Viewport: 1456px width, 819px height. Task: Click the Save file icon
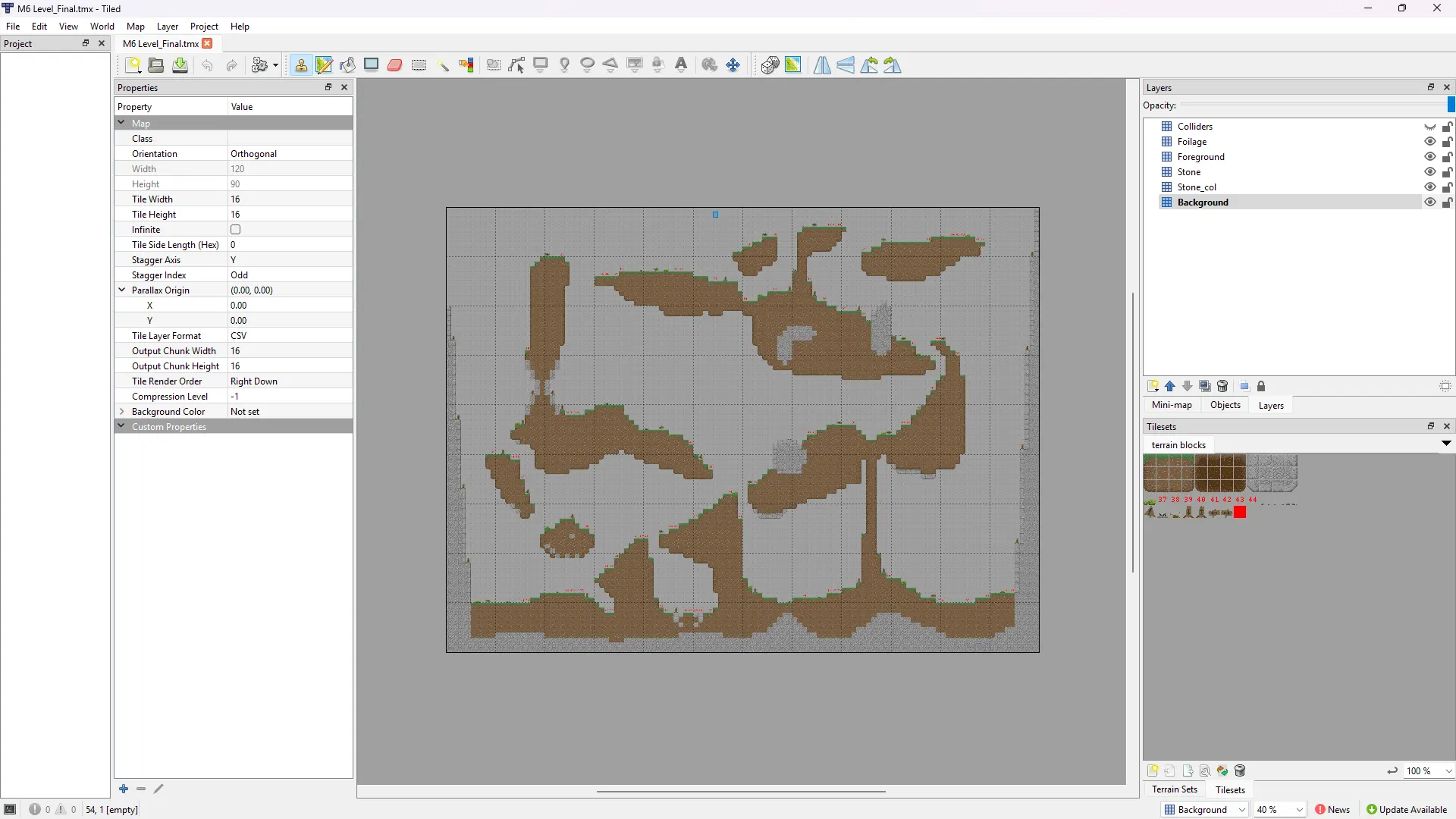(180, 65)
